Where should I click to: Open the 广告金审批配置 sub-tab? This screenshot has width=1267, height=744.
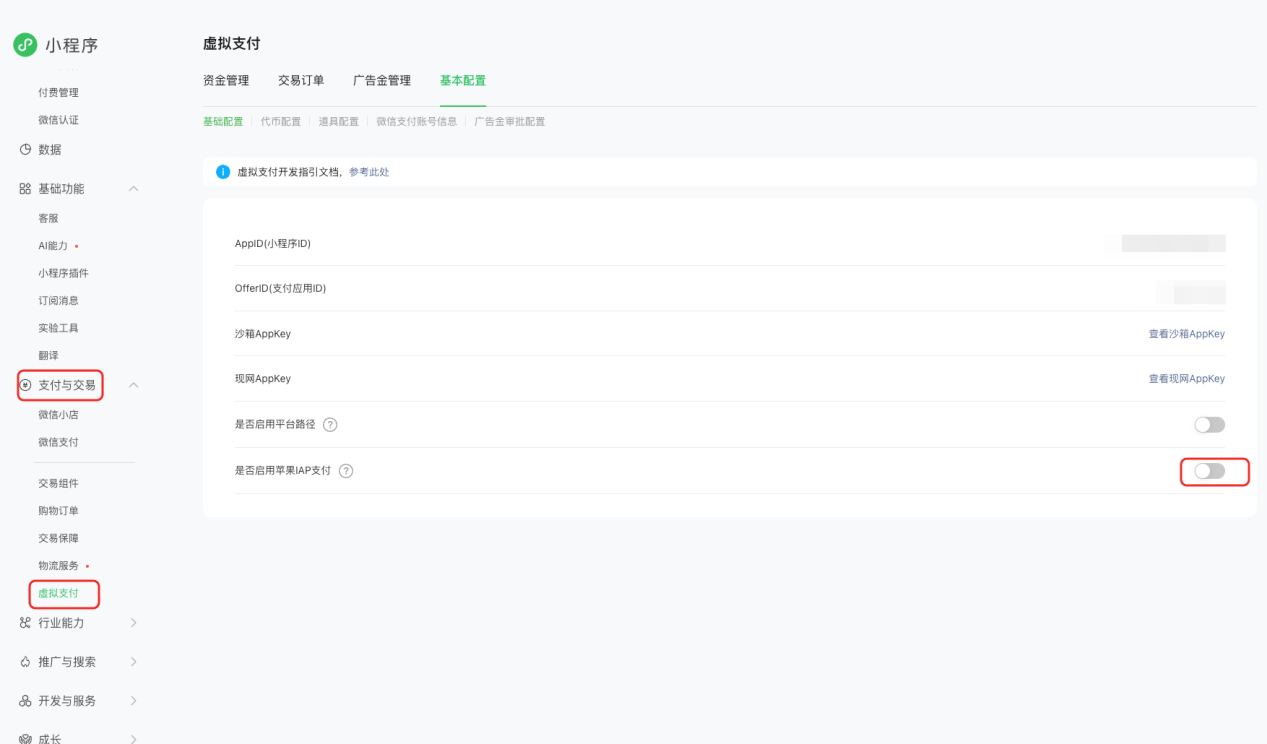click(x=510, y=122)
